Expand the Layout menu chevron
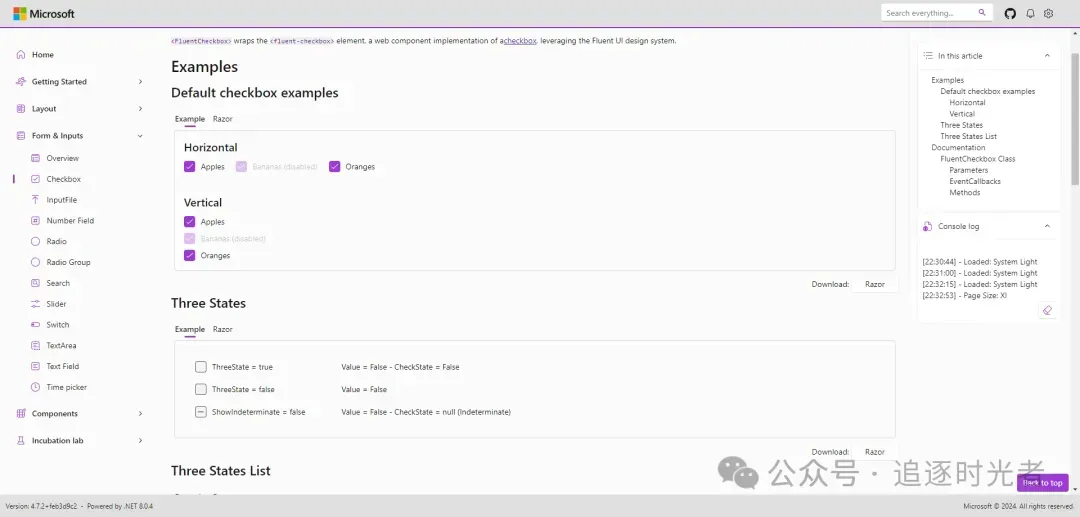 click(x=141, y=109)
